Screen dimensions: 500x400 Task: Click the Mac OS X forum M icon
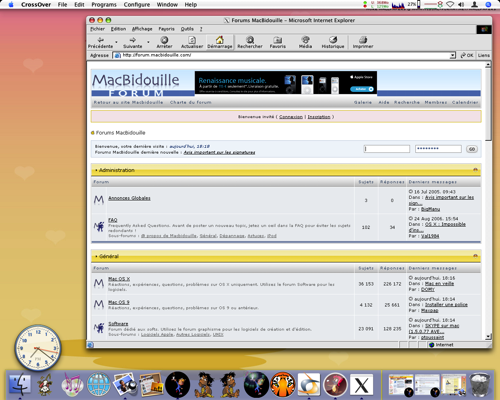(99, 283)
